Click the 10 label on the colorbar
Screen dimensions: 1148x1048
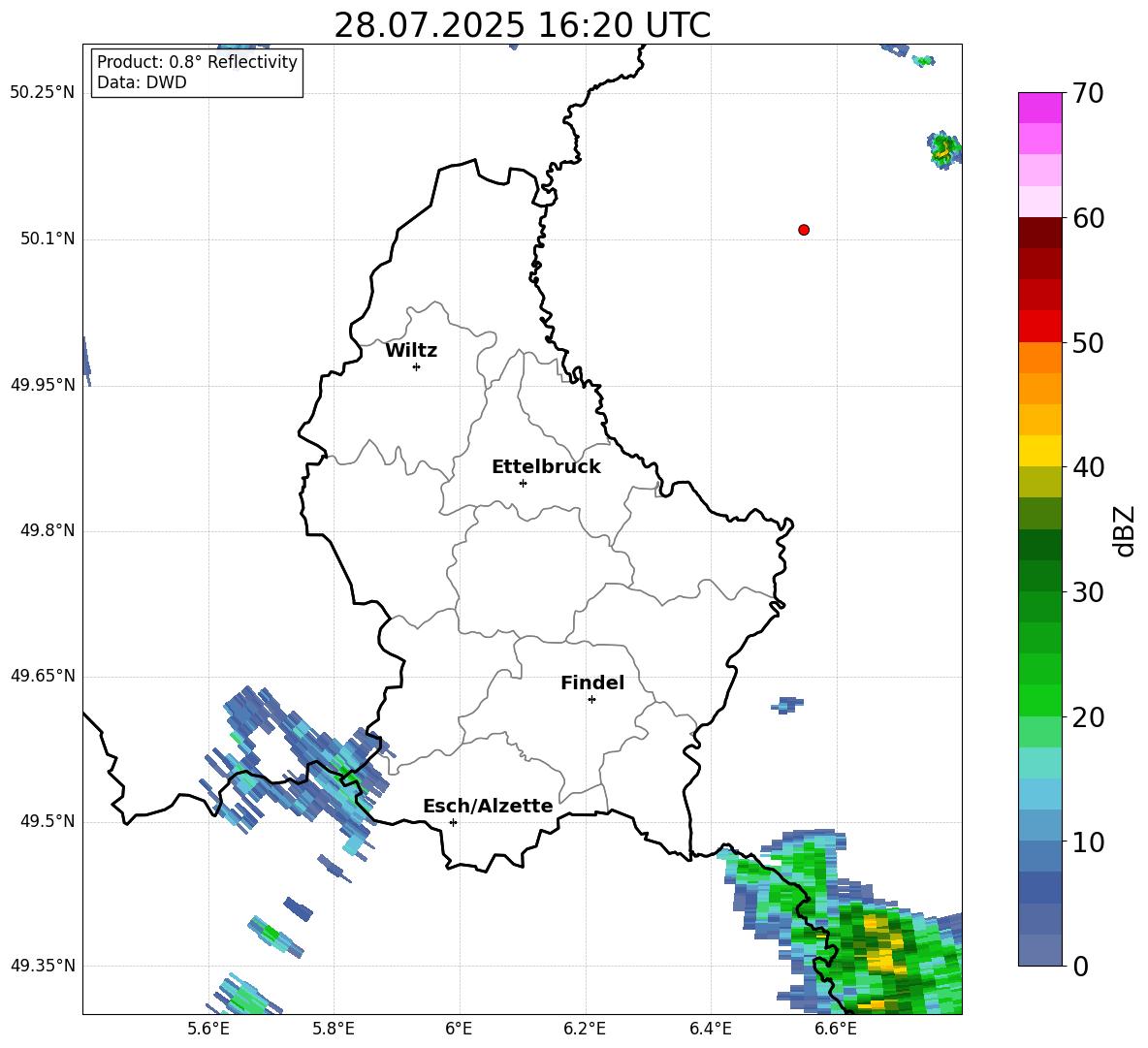click(x=1088, y=842)
